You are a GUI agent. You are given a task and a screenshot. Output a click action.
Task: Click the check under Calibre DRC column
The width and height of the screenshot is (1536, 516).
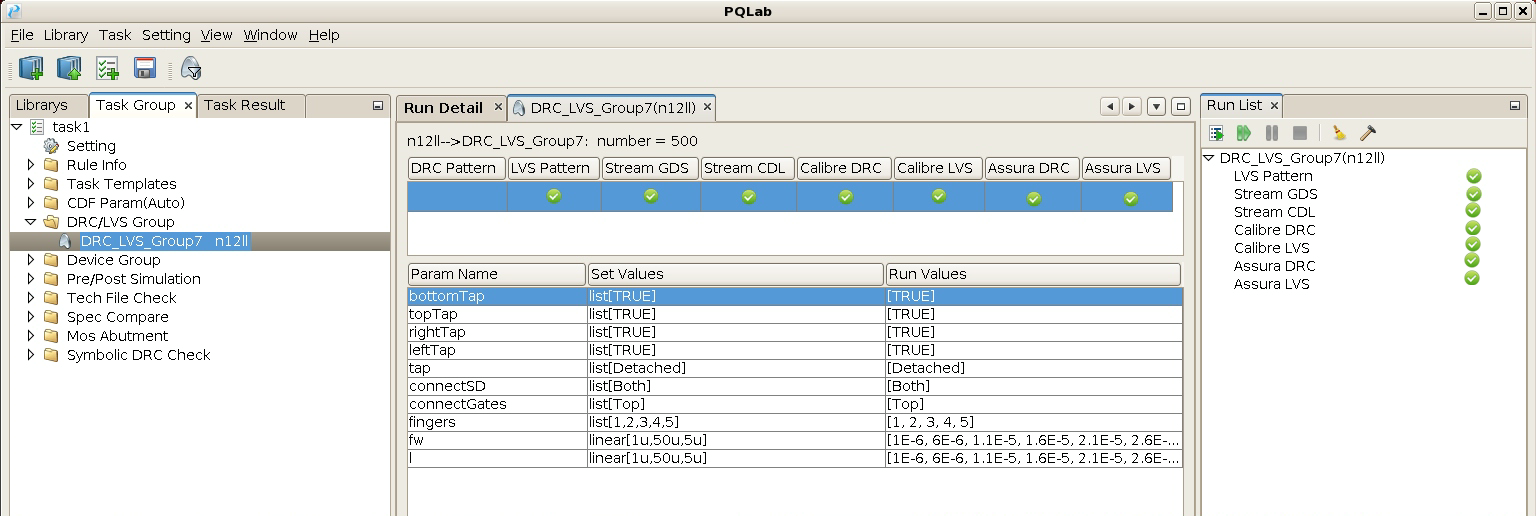pyautogui.click(x=845, y=197)
